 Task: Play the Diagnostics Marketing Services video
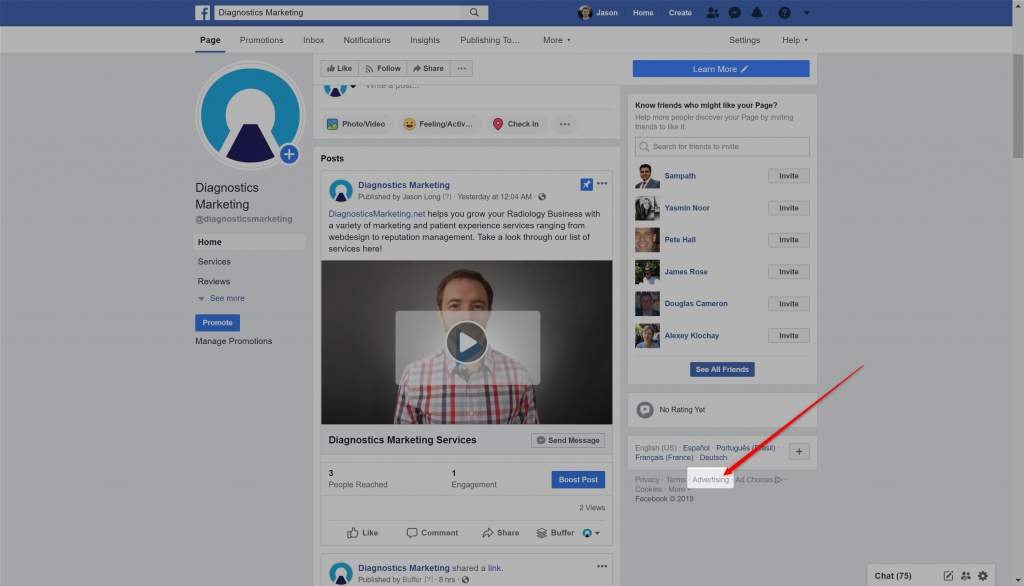click(x=467, y=342)
